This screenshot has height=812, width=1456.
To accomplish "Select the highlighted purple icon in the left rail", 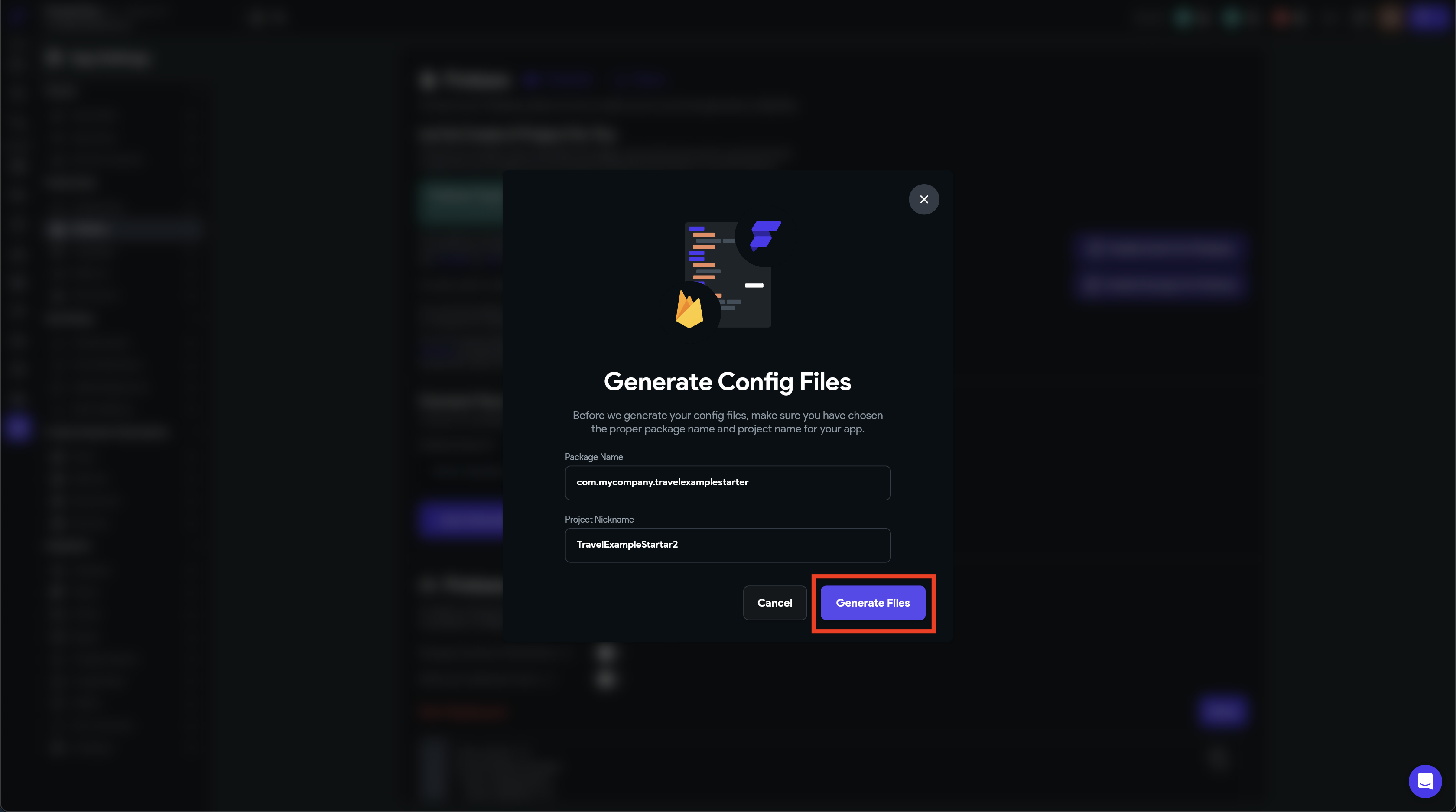I will tap(17, 427).
